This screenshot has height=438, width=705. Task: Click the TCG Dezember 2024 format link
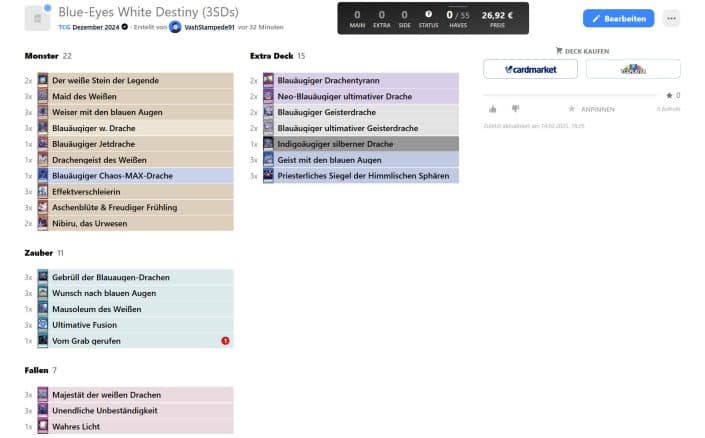[89, 27]
